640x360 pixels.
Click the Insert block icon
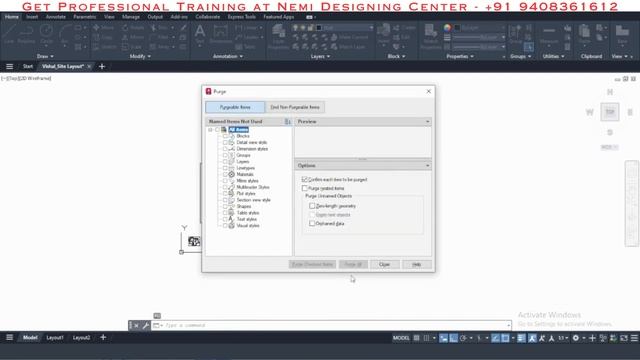[x=383, y=33]
